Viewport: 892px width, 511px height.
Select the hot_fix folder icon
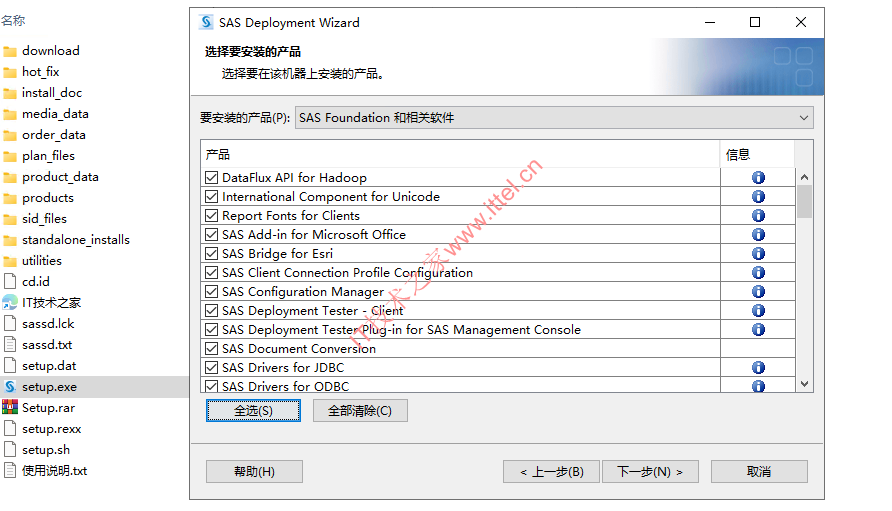[10, 72]
